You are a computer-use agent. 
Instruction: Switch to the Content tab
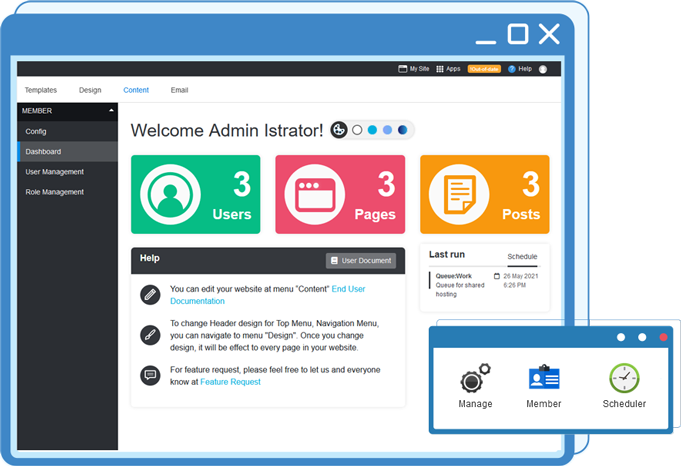(x=136, y=90)
